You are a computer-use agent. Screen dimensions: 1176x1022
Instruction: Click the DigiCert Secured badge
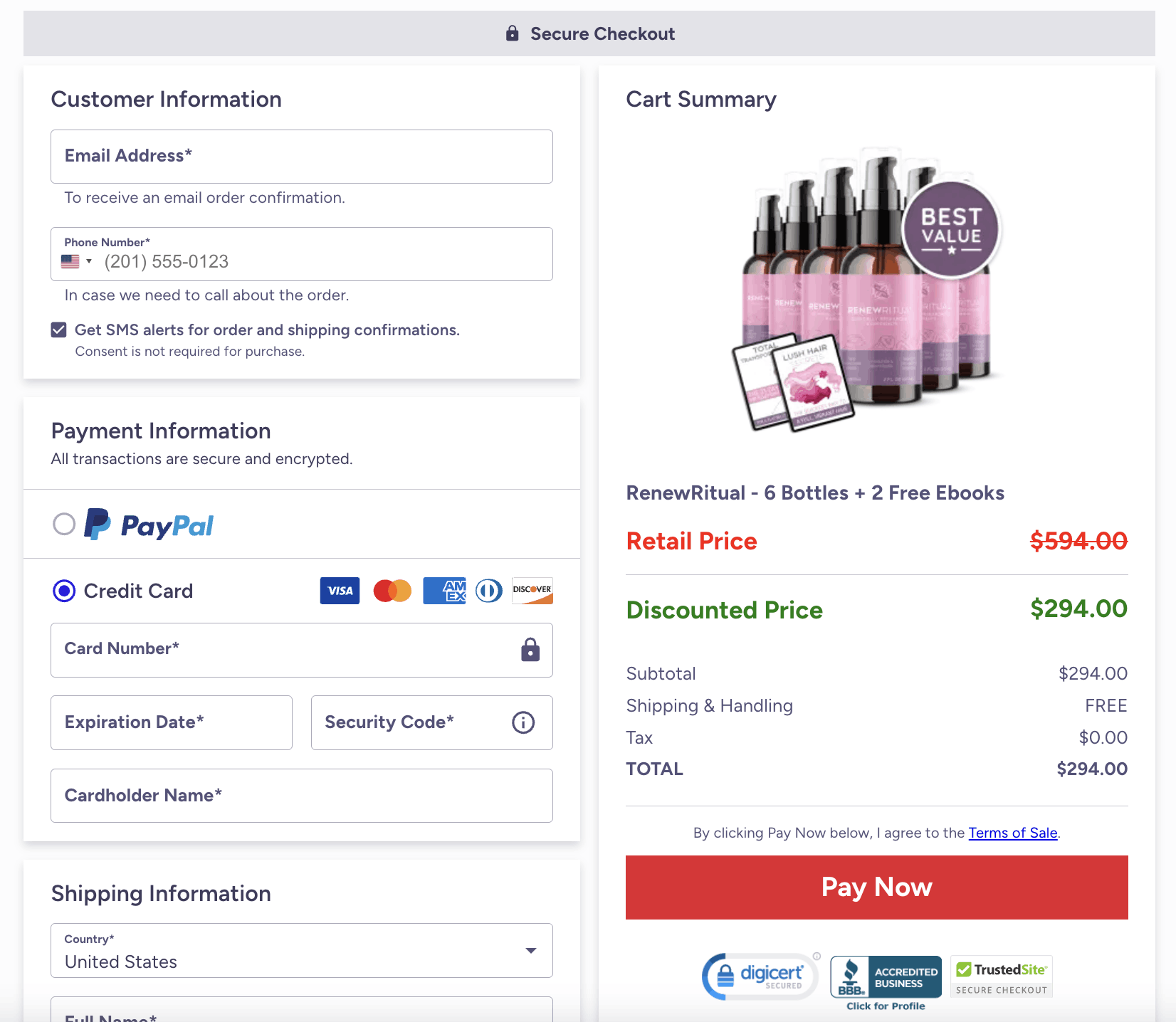(x=760, y=976)
